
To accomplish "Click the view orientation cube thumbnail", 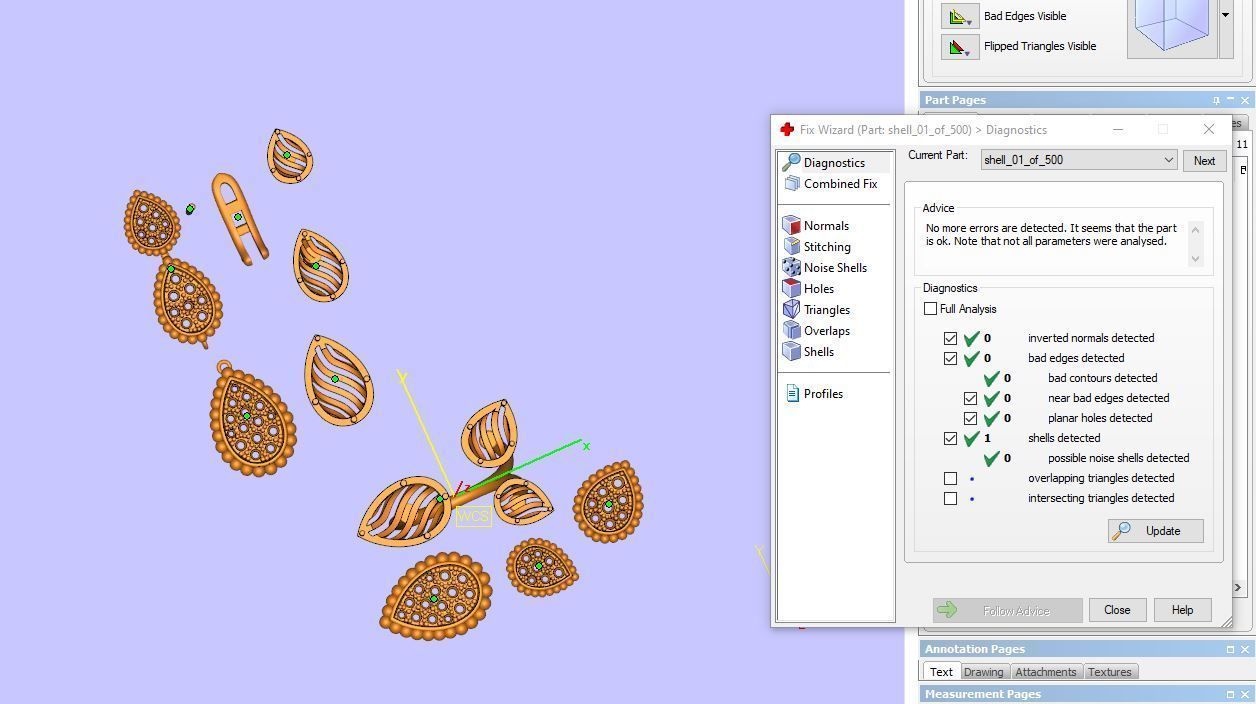I will pos(1172,27).
